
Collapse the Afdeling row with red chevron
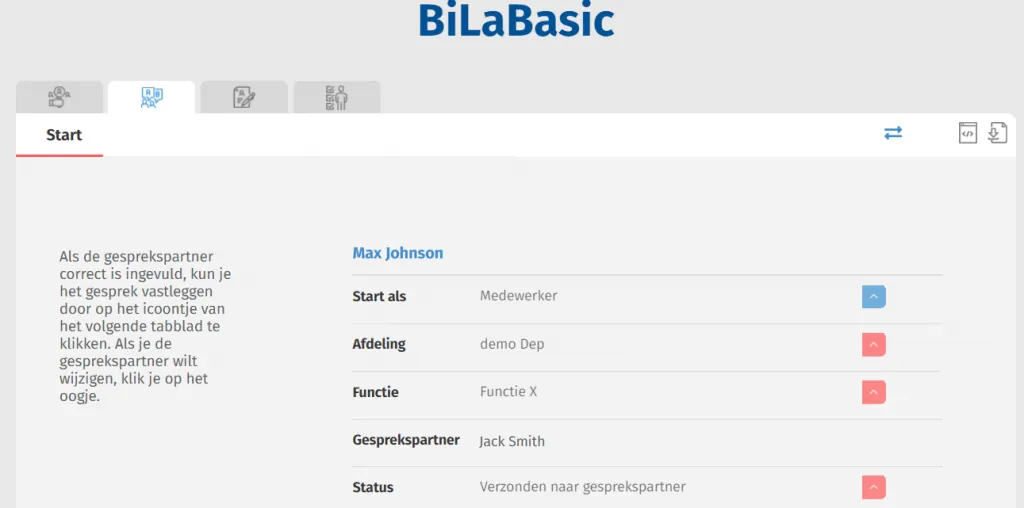[x=874, y=345]
